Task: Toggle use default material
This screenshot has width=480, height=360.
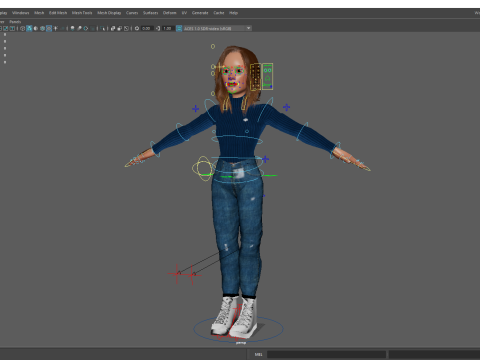Action: click(36, 28)
